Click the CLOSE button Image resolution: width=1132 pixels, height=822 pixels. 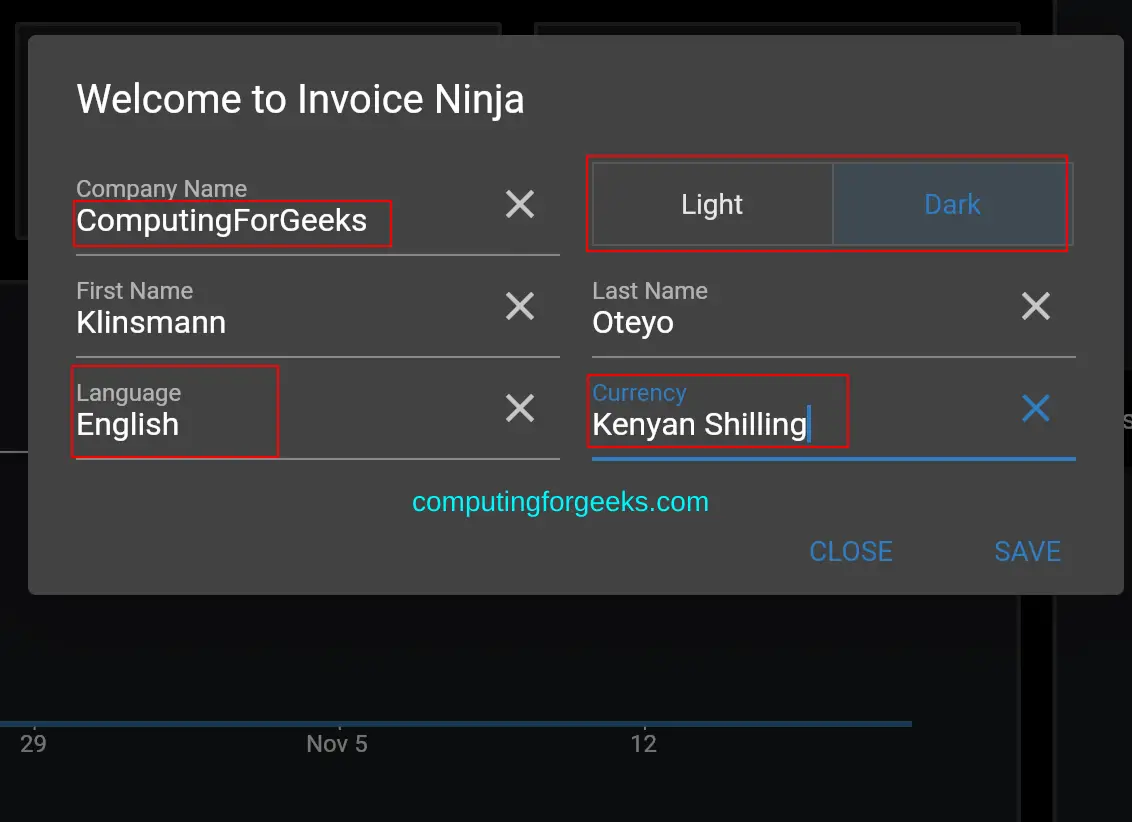click(x=849, y=551)
